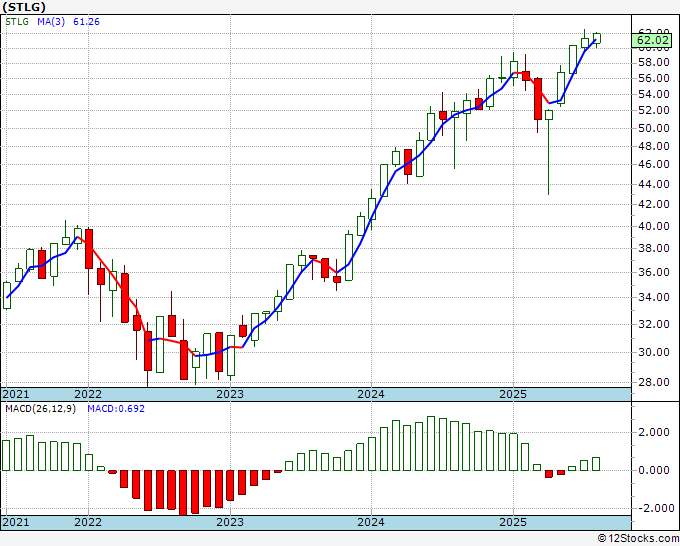Pick 2022 on the MACD panel time axis
Viewport: 680px width, 546px height.
tap(88, 522)
